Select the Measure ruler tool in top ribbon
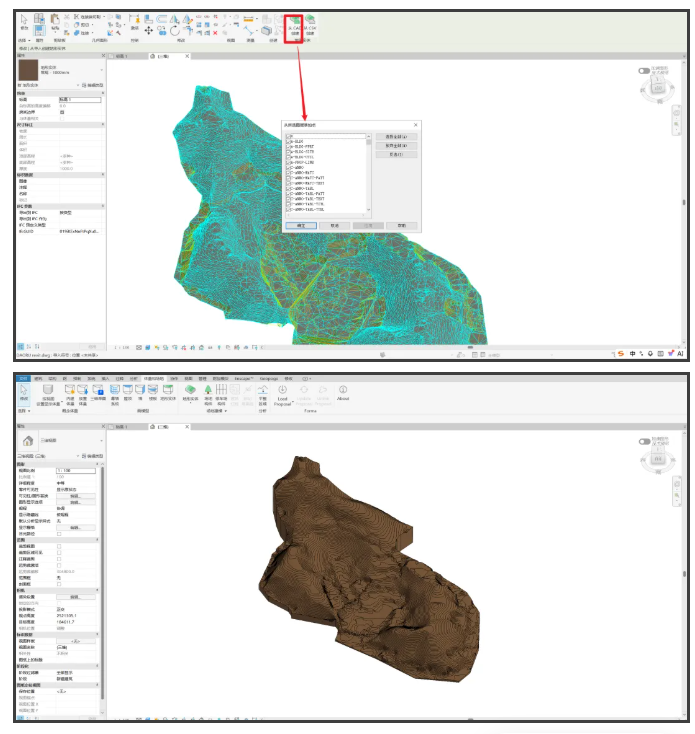 [x=249, y=19]
